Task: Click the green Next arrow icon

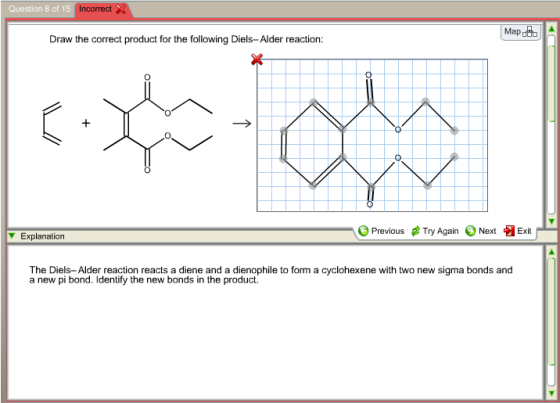Action: tap(470, 231)
